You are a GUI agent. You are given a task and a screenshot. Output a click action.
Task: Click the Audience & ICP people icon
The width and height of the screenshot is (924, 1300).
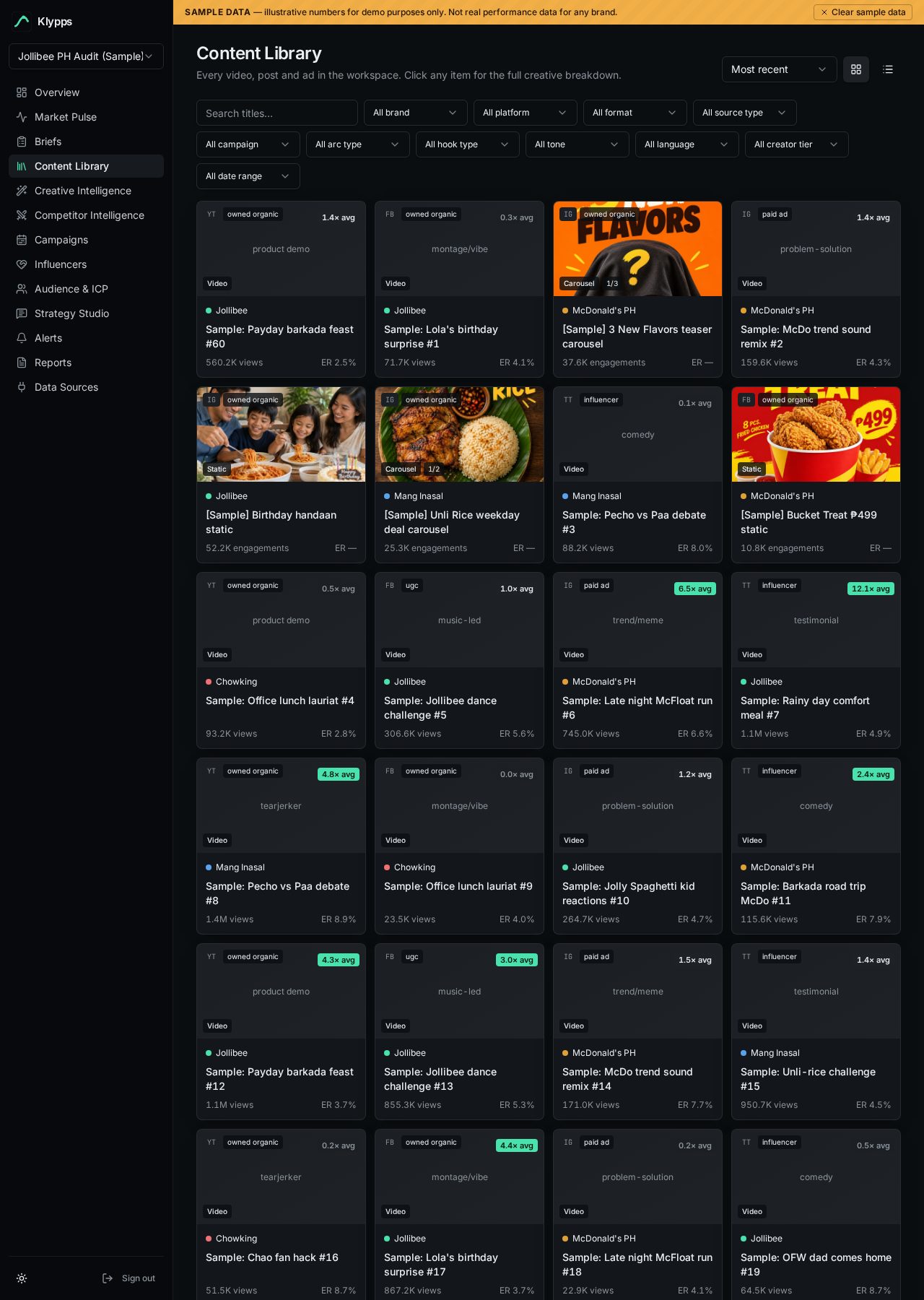[22, 289]
